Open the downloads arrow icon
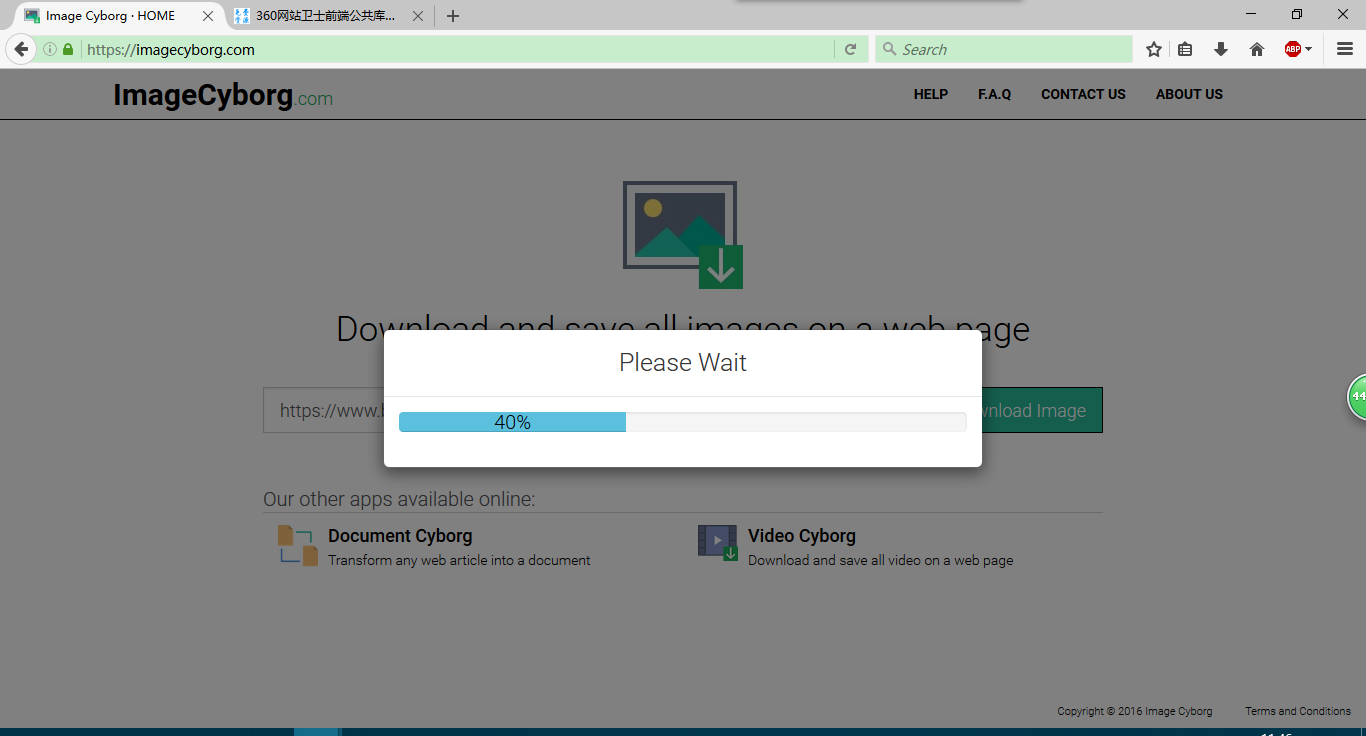 1220,49
